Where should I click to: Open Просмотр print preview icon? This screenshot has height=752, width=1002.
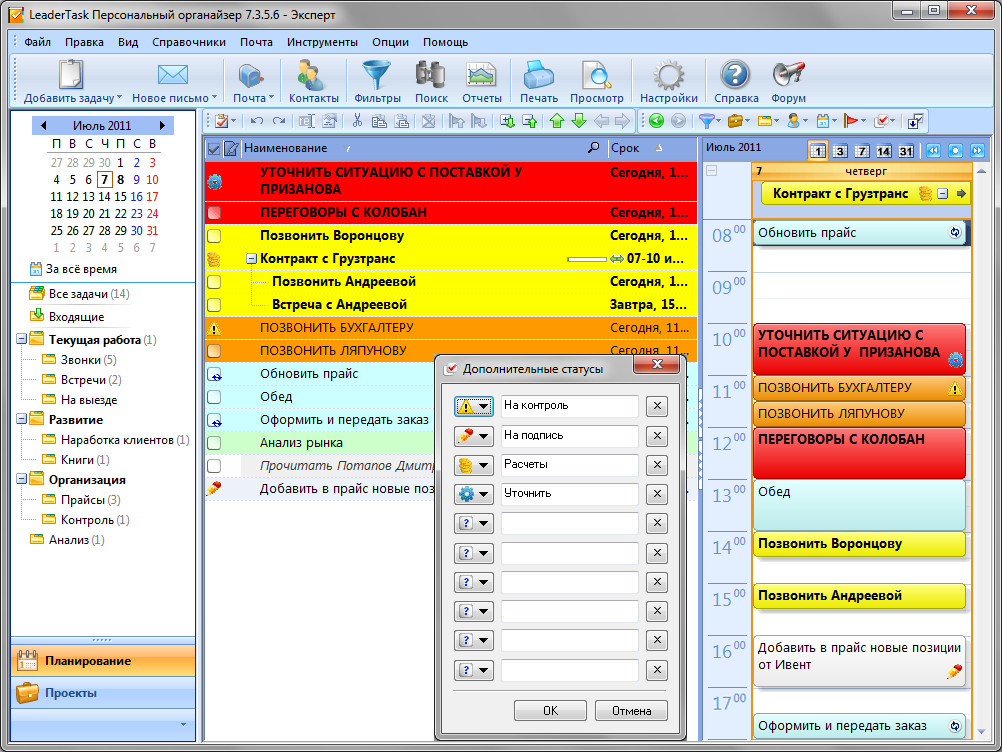[x=596, y=75]
